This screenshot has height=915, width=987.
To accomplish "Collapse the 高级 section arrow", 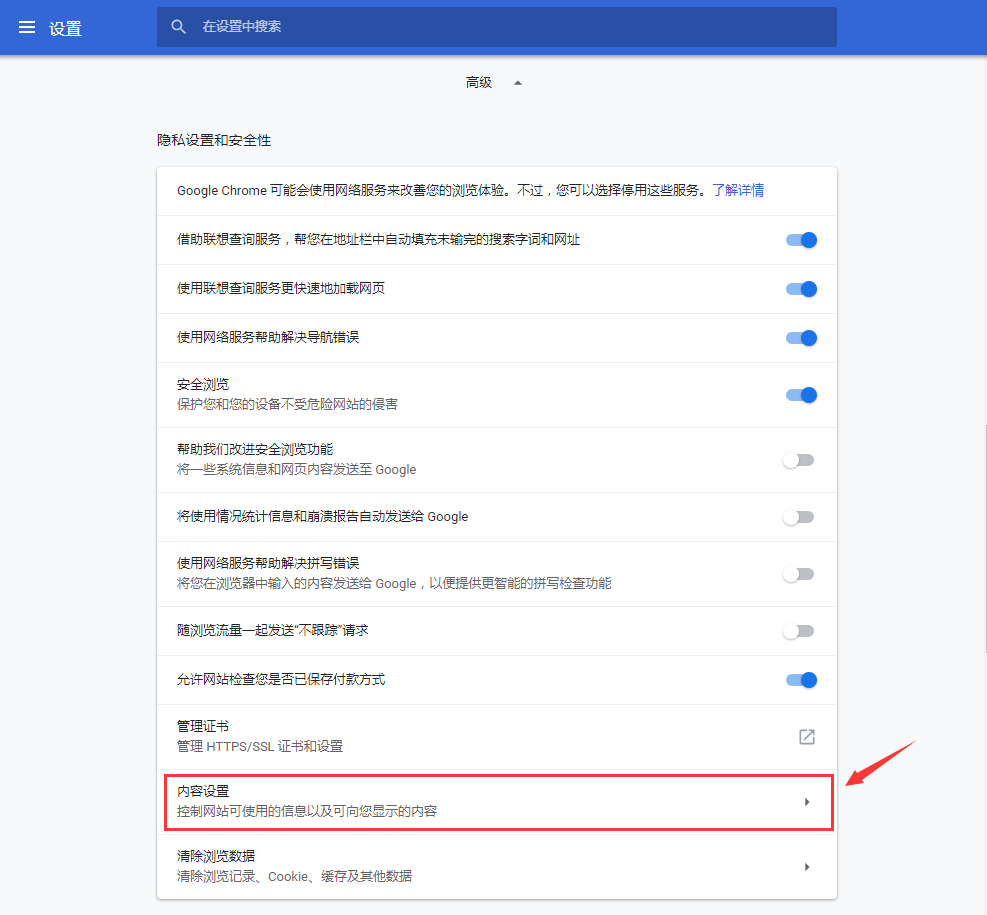I will coord(518,83).
